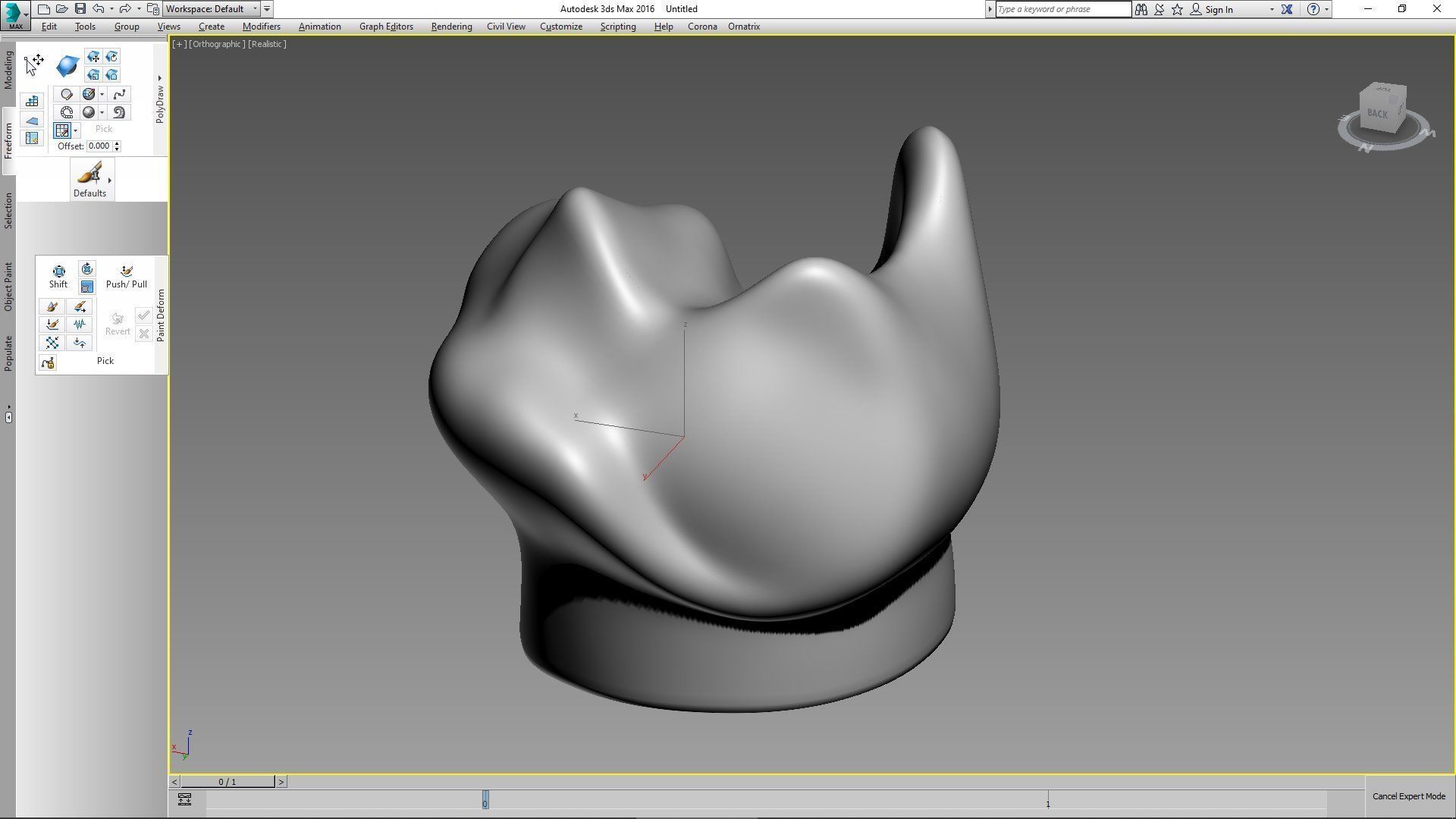Click the Autodesk Exchange X icon

1287,9
